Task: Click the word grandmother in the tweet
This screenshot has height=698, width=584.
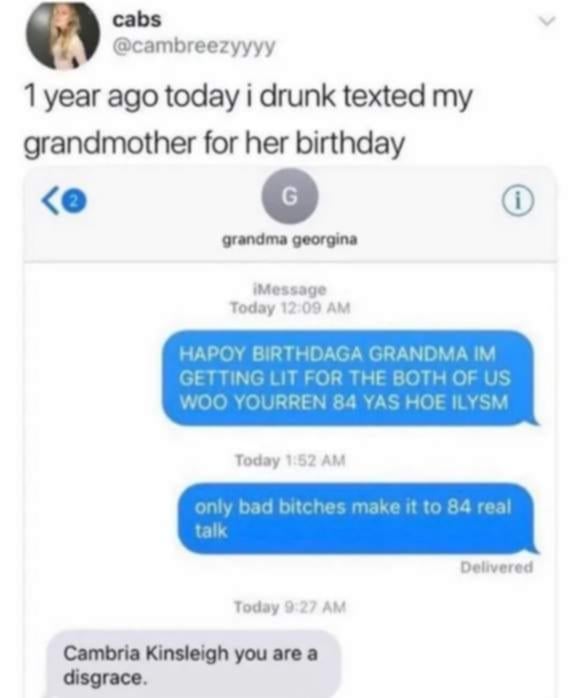Action: (110, 143)
